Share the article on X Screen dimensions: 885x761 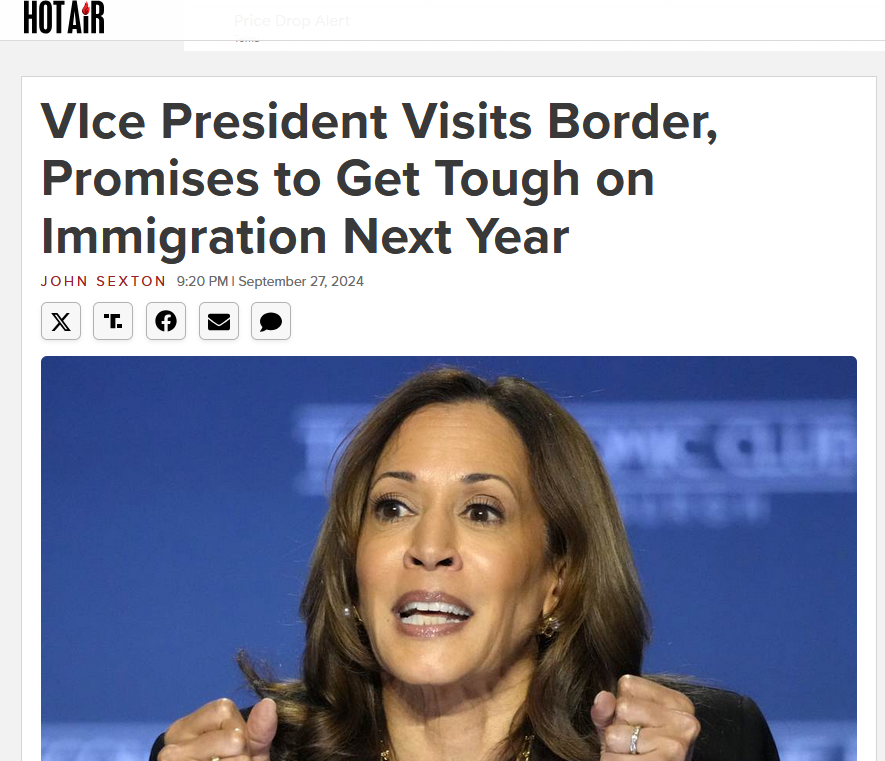point(61,321)
